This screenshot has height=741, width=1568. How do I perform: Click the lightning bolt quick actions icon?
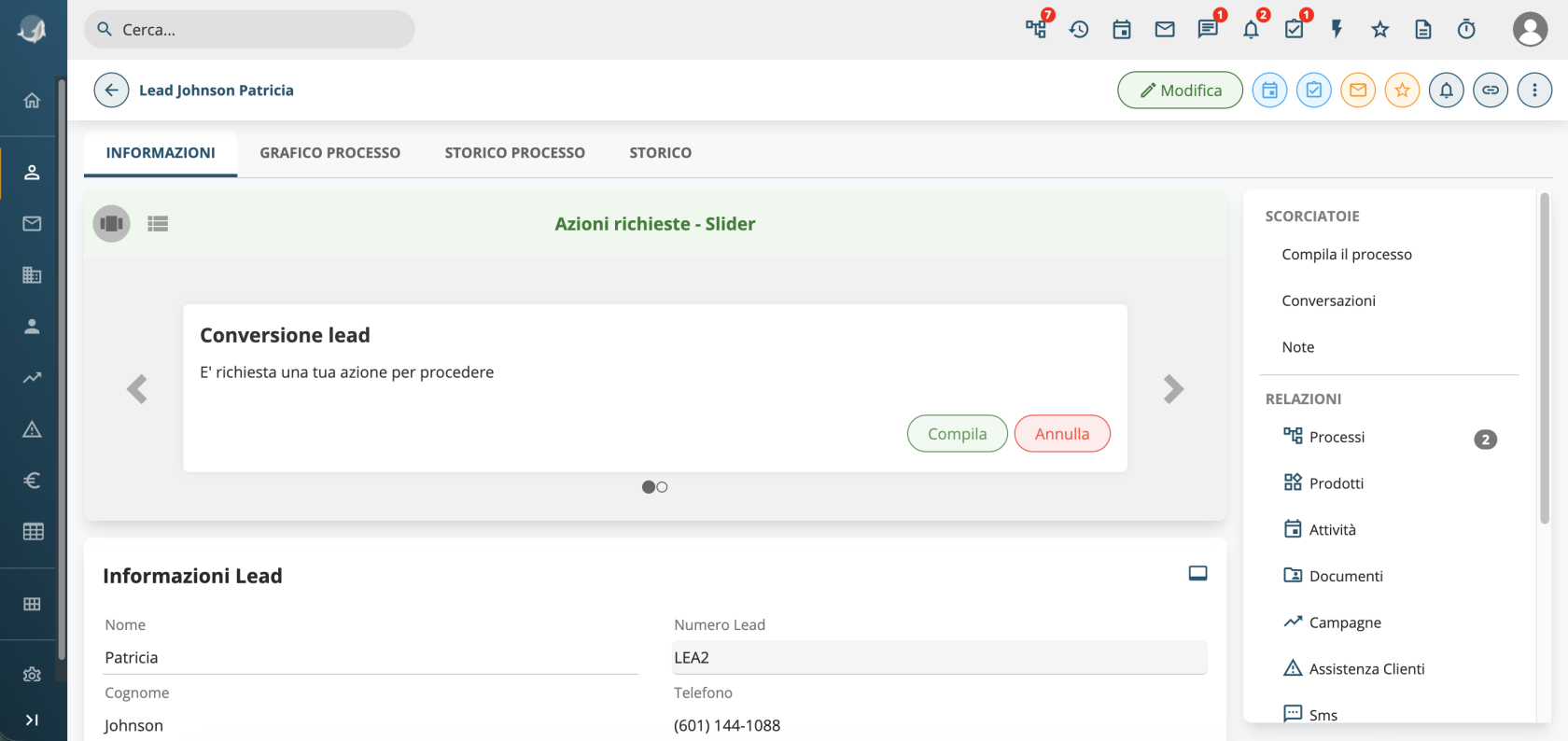(x=1337, y=29)
